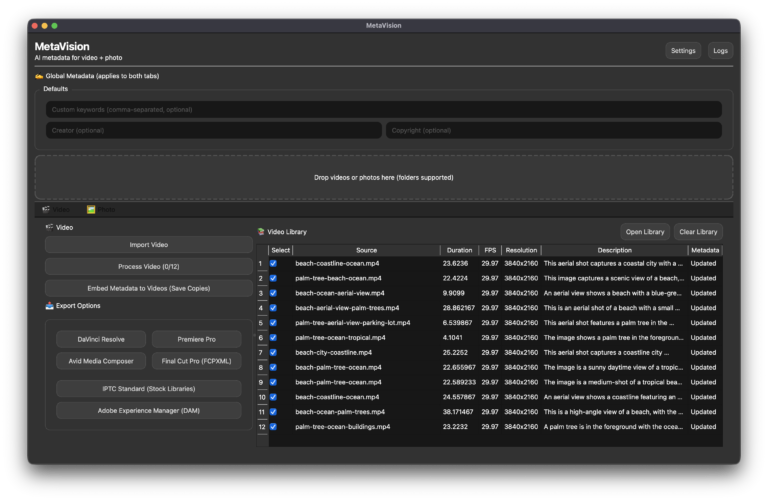
Task: Click the Clear Library button
Action: pyautogui.click(x=698, y=232)
